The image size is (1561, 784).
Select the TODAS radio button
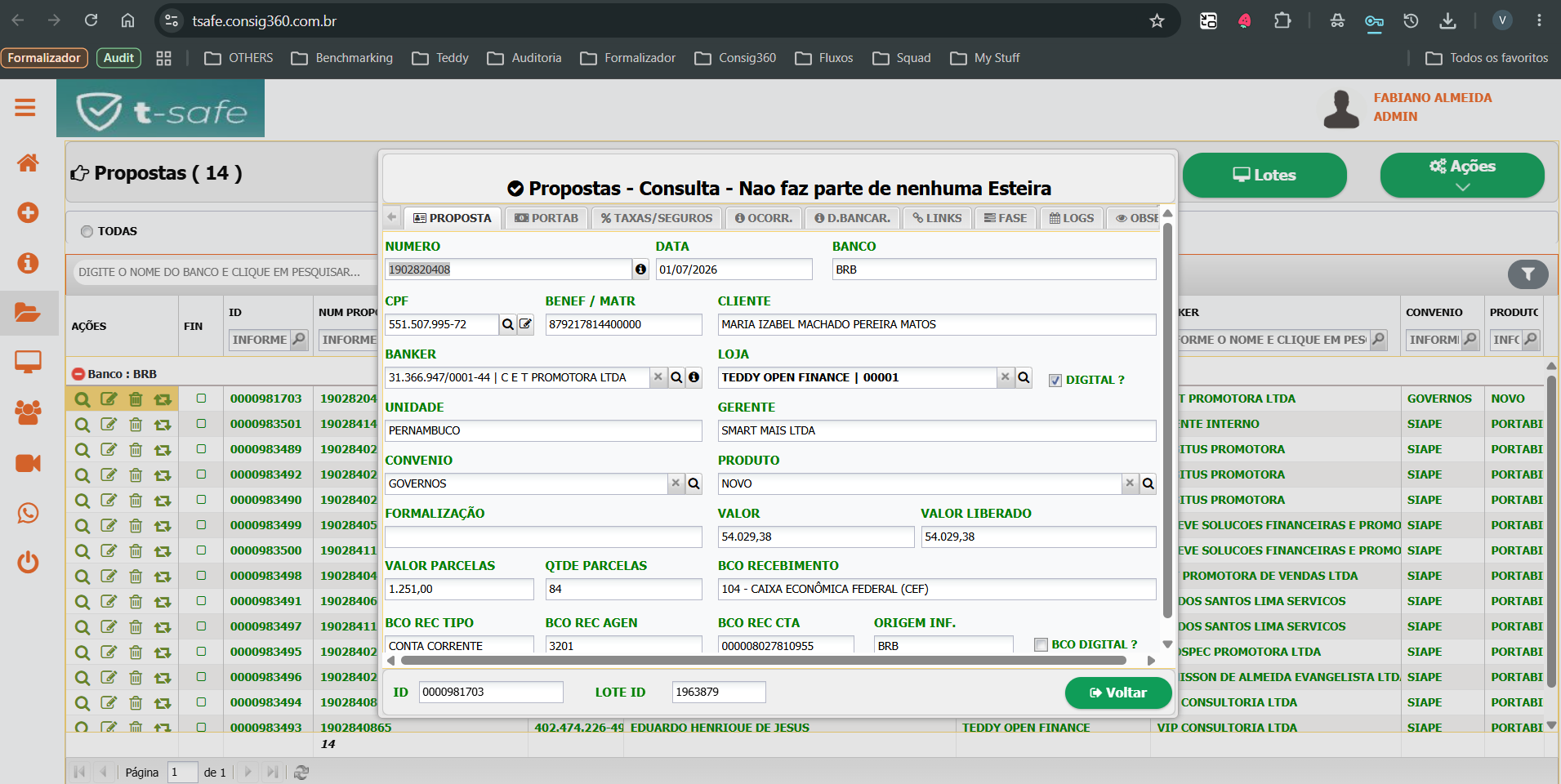pyautogui.click(x=87, y=231)
